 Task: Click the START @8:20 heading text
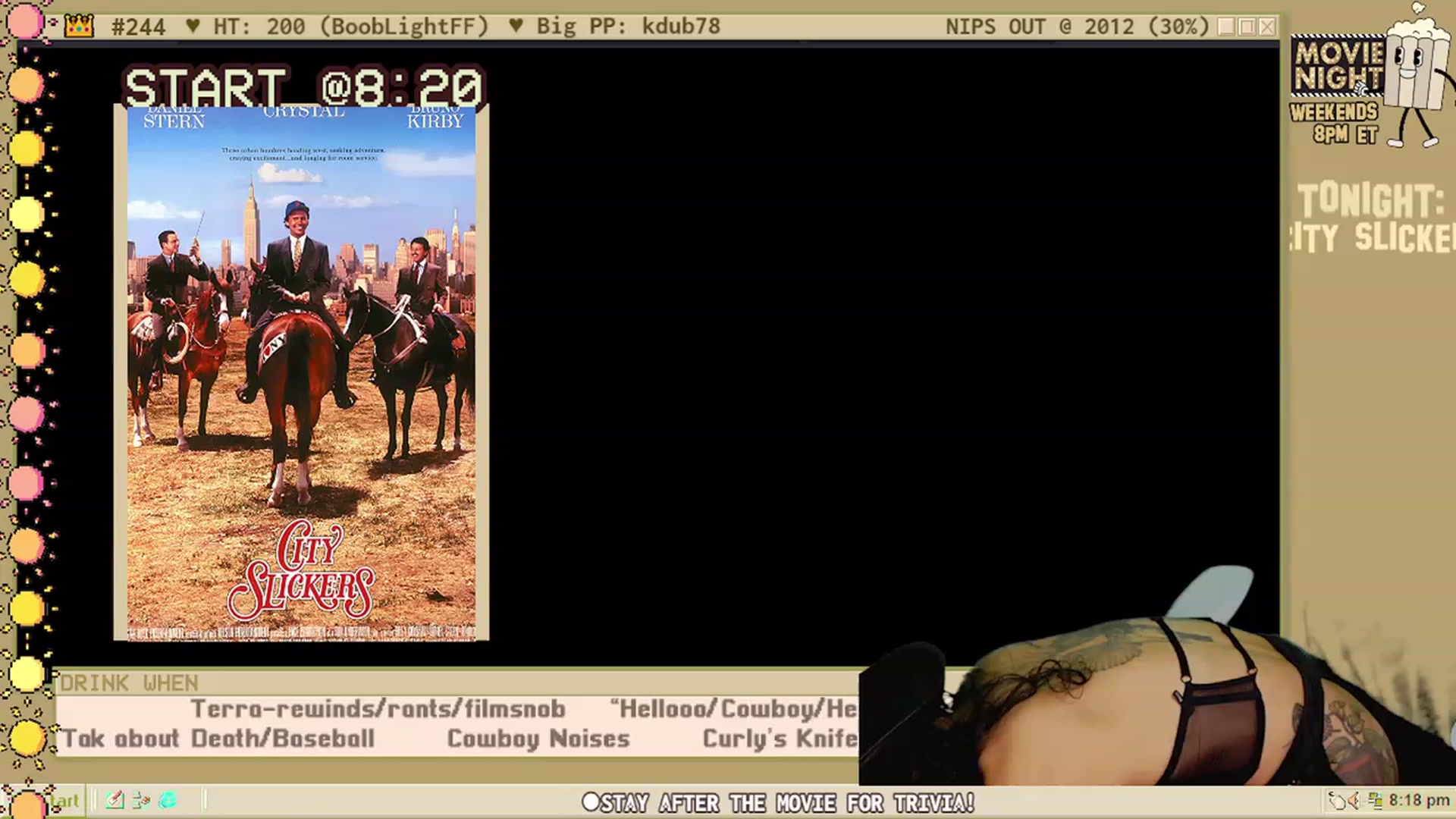coord(303,88)
